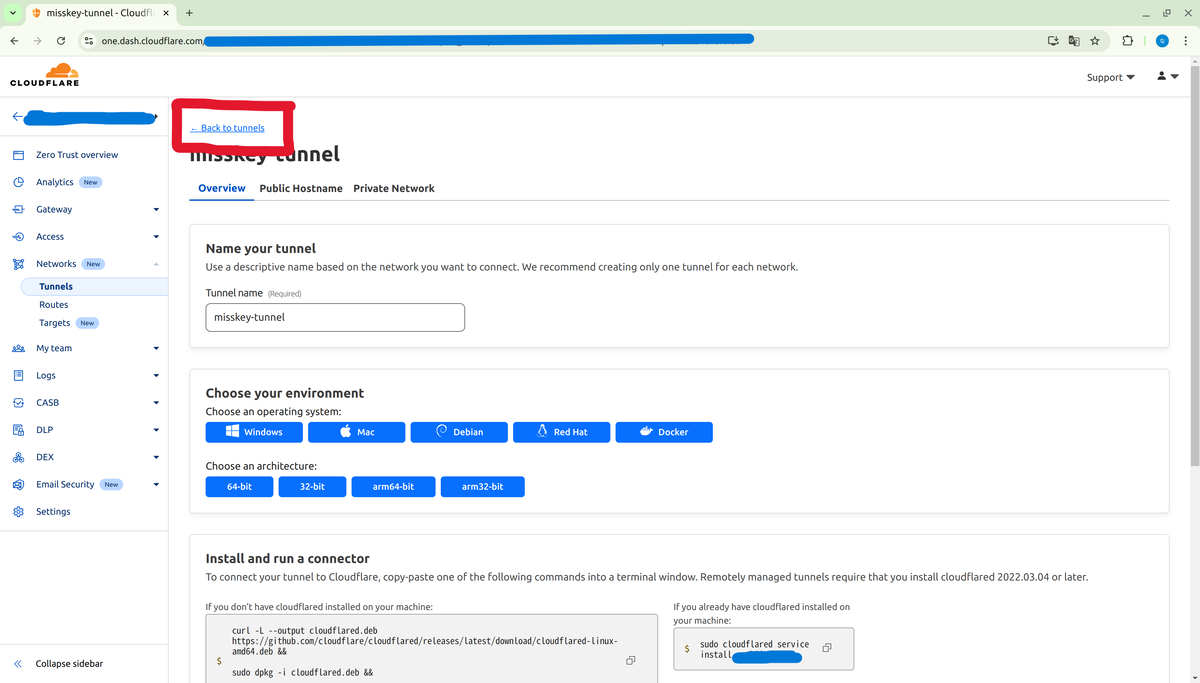The image size is (1200, 683).
Task: Click the account back arrow above sidebar
Action: tap(17, 117)
